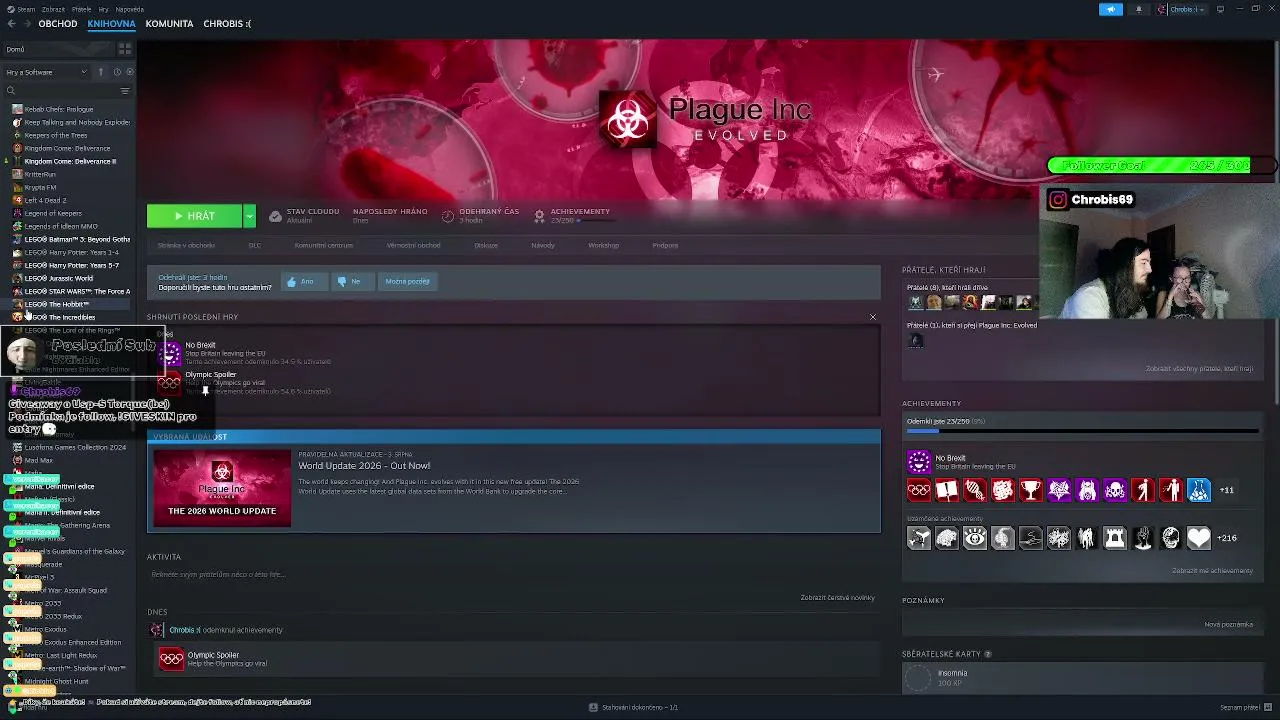
Task: Open the Nápověda menu
Action: click(x=129, y=9)
